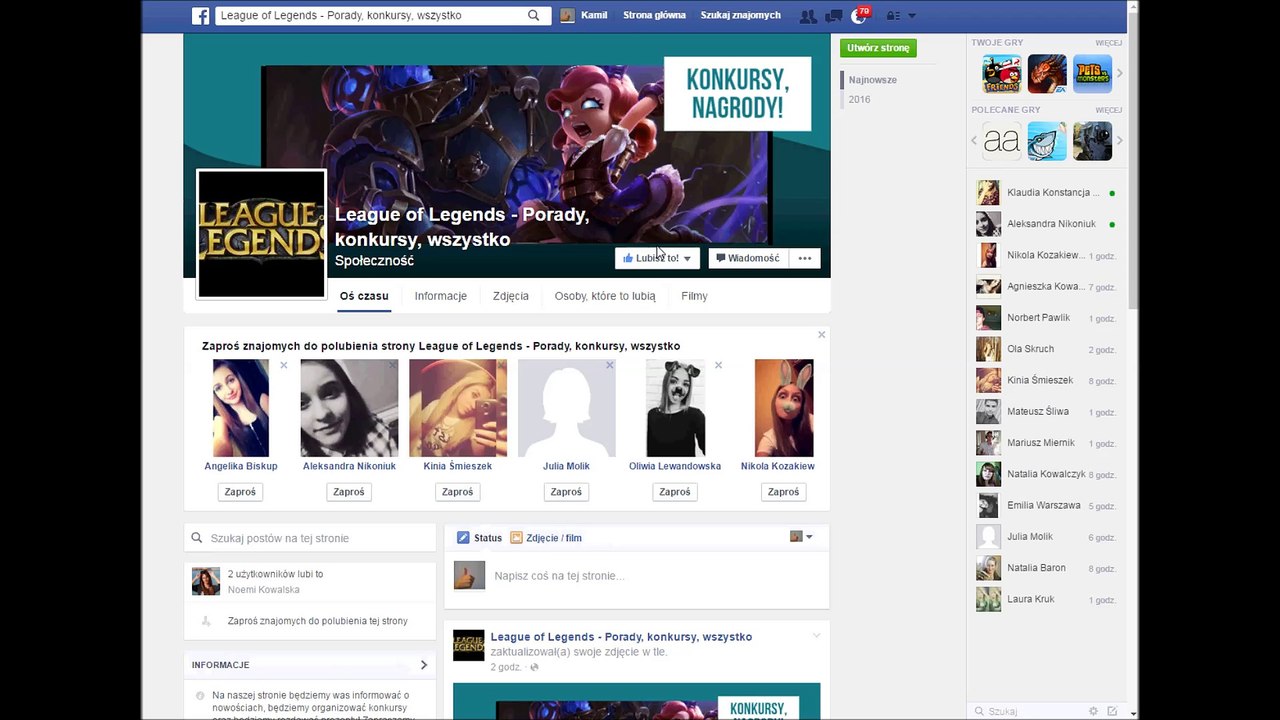Show next recommended games arrow

(1120, 141)
